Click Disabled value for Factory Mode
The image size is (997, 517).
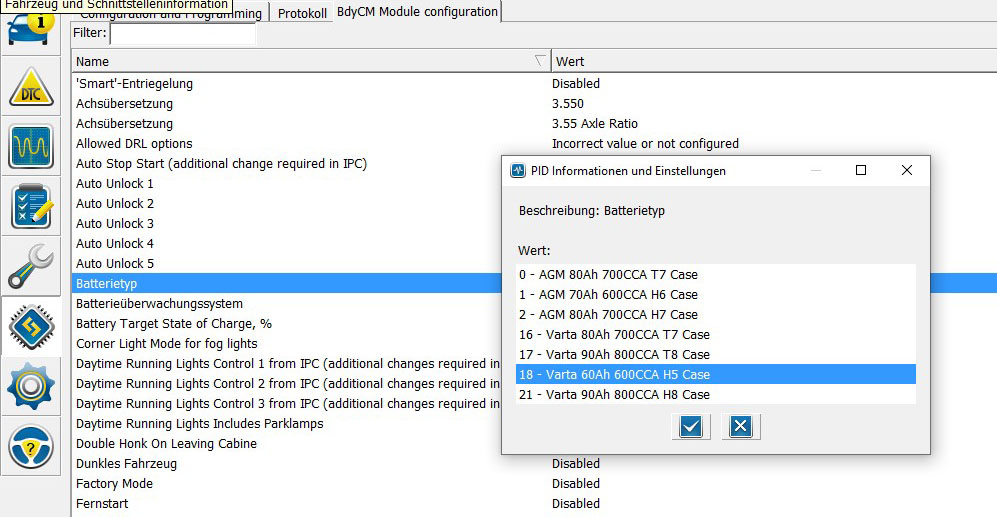[x=576, y=483]
